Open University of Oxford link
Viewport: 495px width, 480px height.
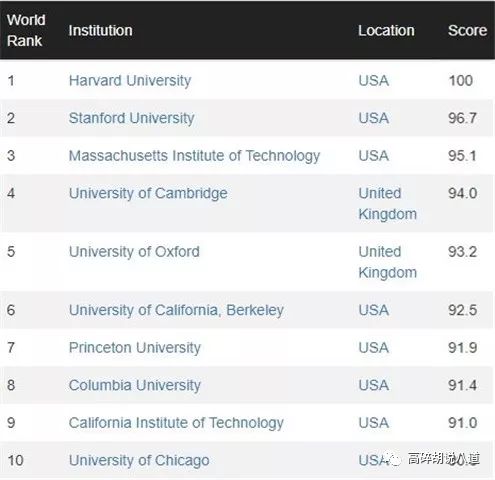point(134,252)
